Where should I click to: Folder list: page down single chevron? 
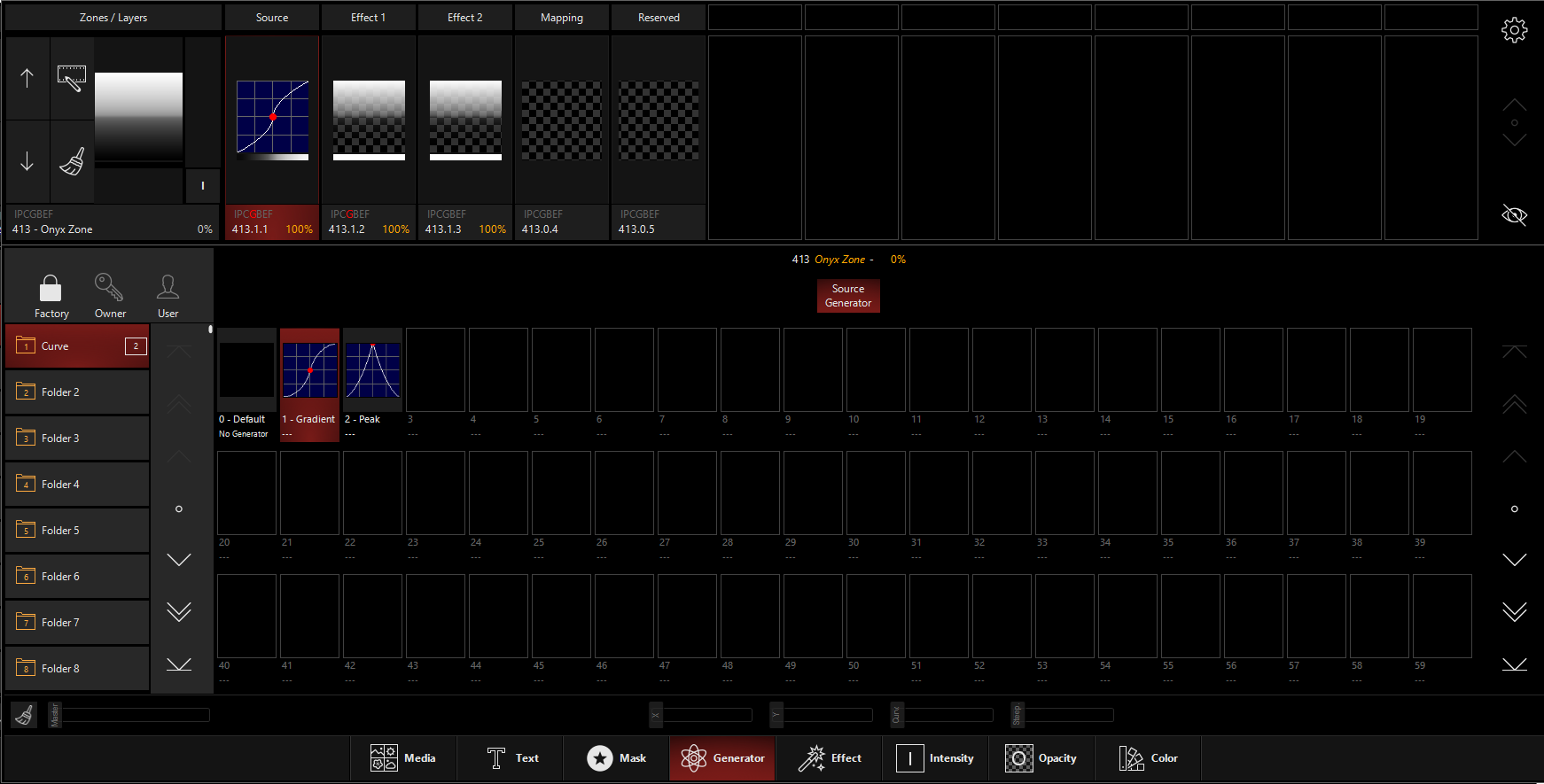coord(179,560)
